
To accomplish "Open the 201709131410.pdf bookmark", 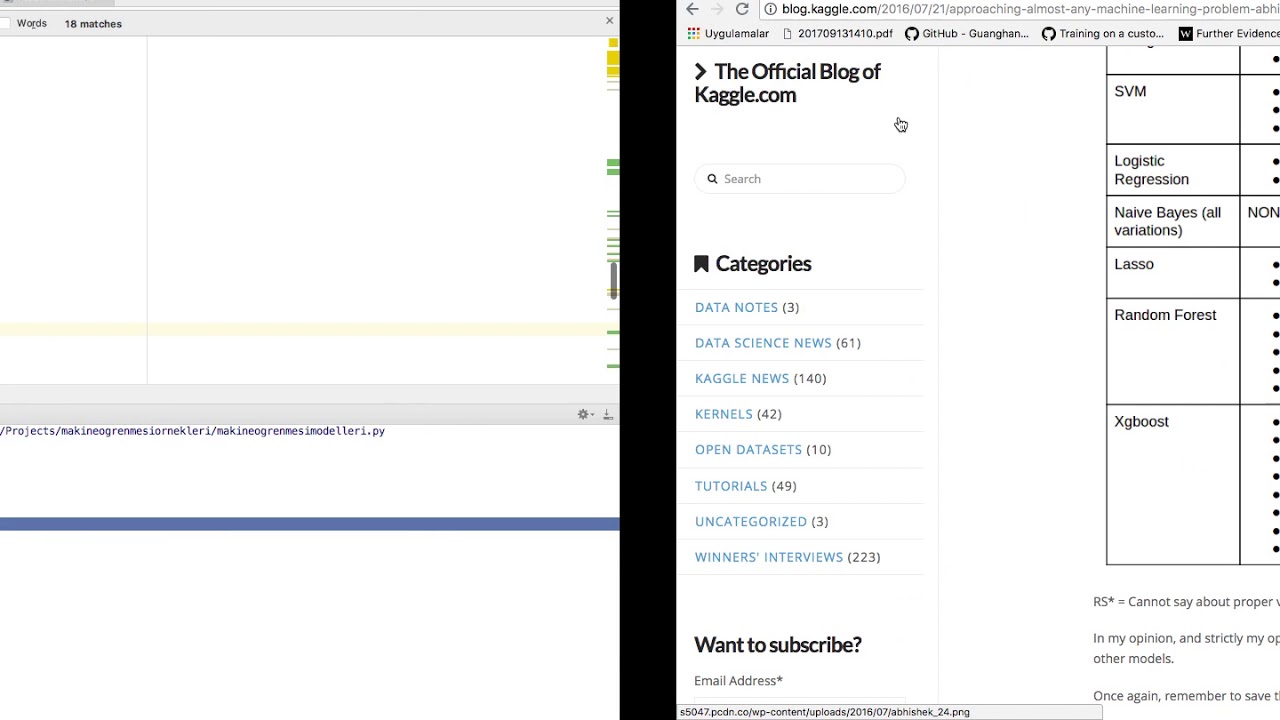I will point(837,33).
